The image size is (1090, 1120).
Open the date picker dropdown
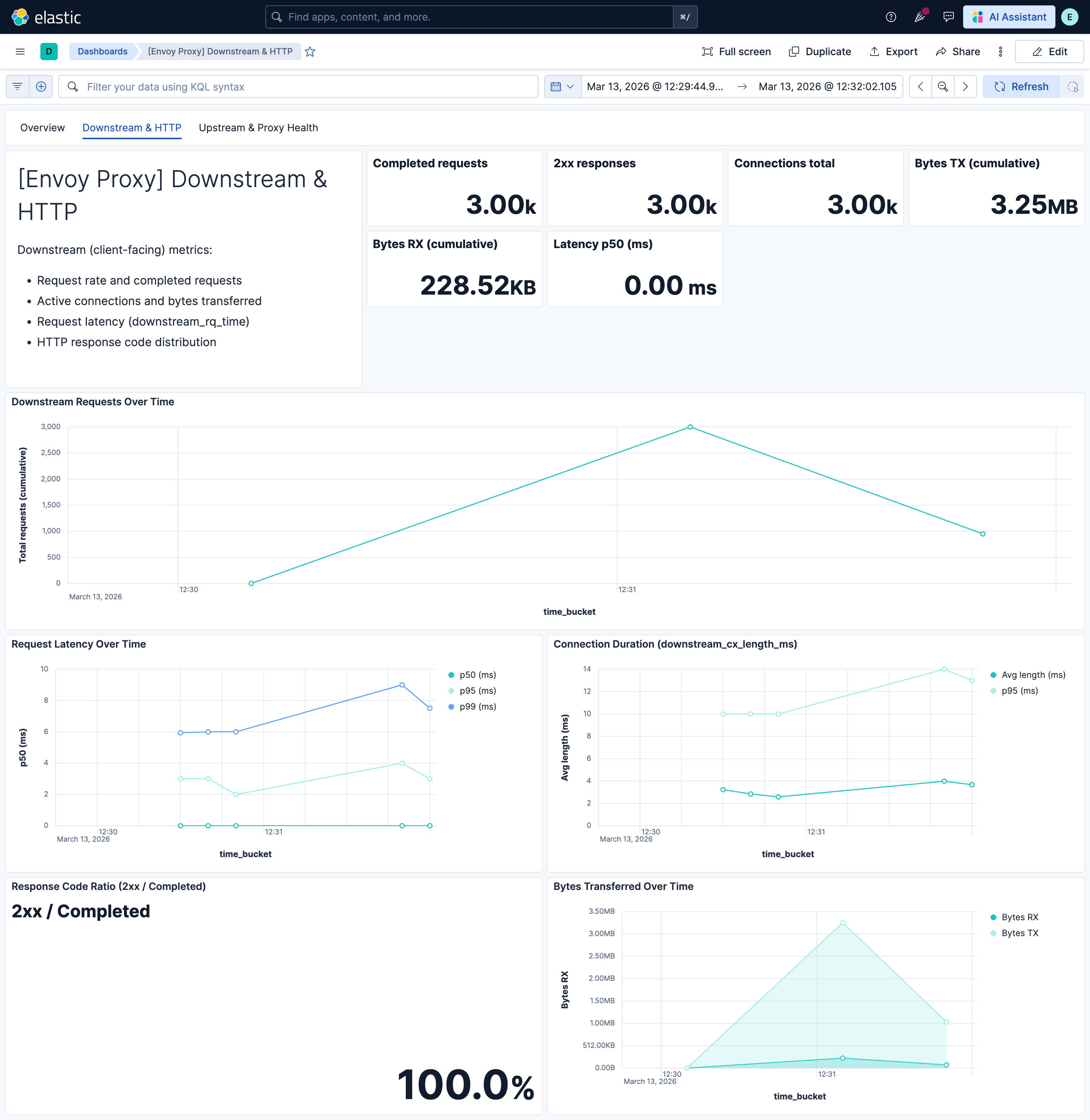click(562, 87)
